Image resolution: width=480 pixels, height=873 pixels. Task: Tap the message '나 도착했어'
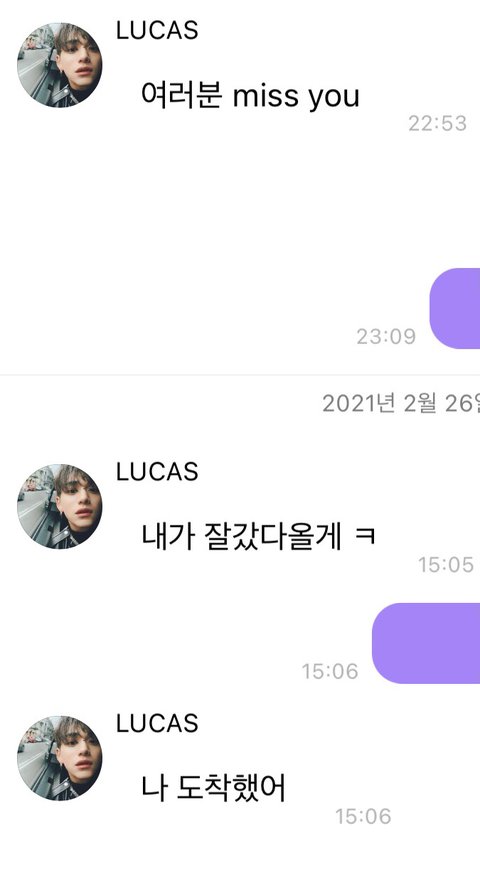pos(213,788)
